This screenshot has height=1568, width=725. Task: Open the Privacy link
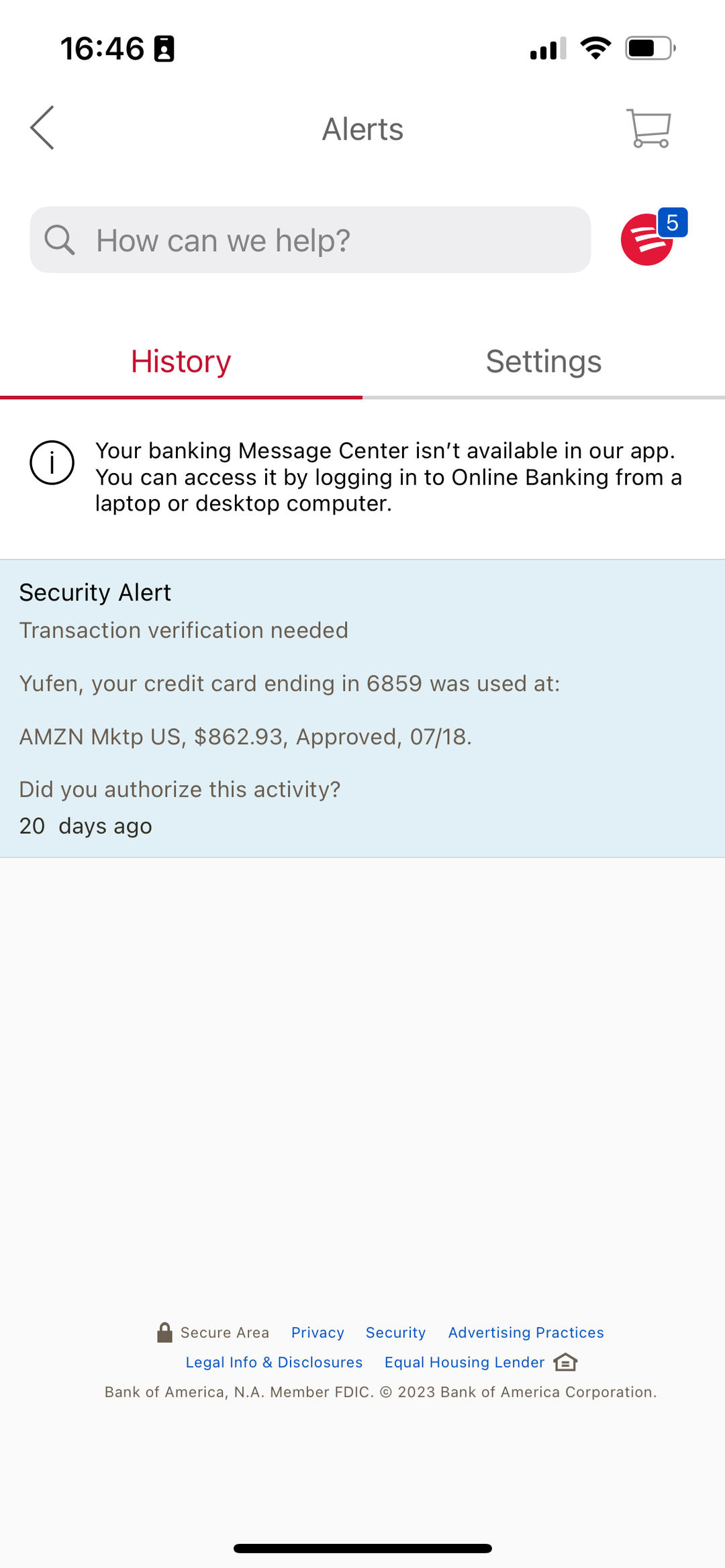[x=318, y=1332]
